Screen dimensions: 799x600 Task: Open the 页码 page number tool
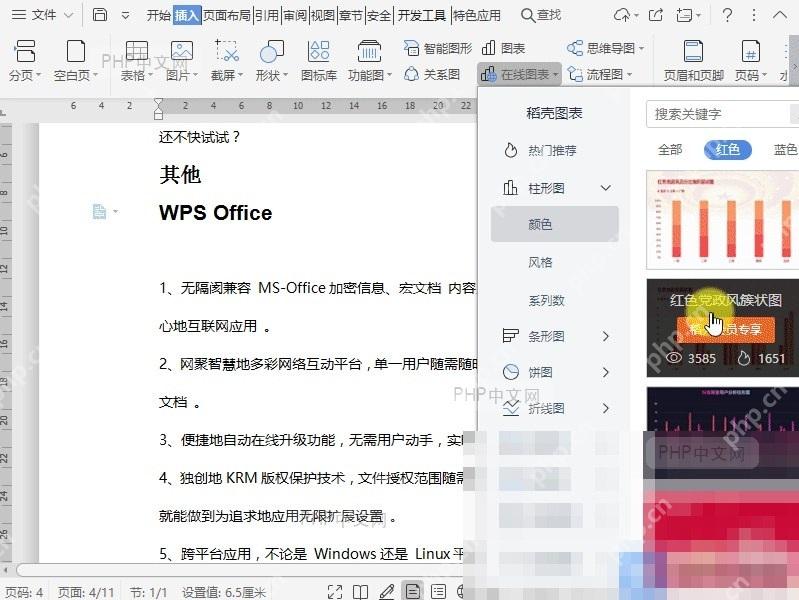click(x=751, y=61)
